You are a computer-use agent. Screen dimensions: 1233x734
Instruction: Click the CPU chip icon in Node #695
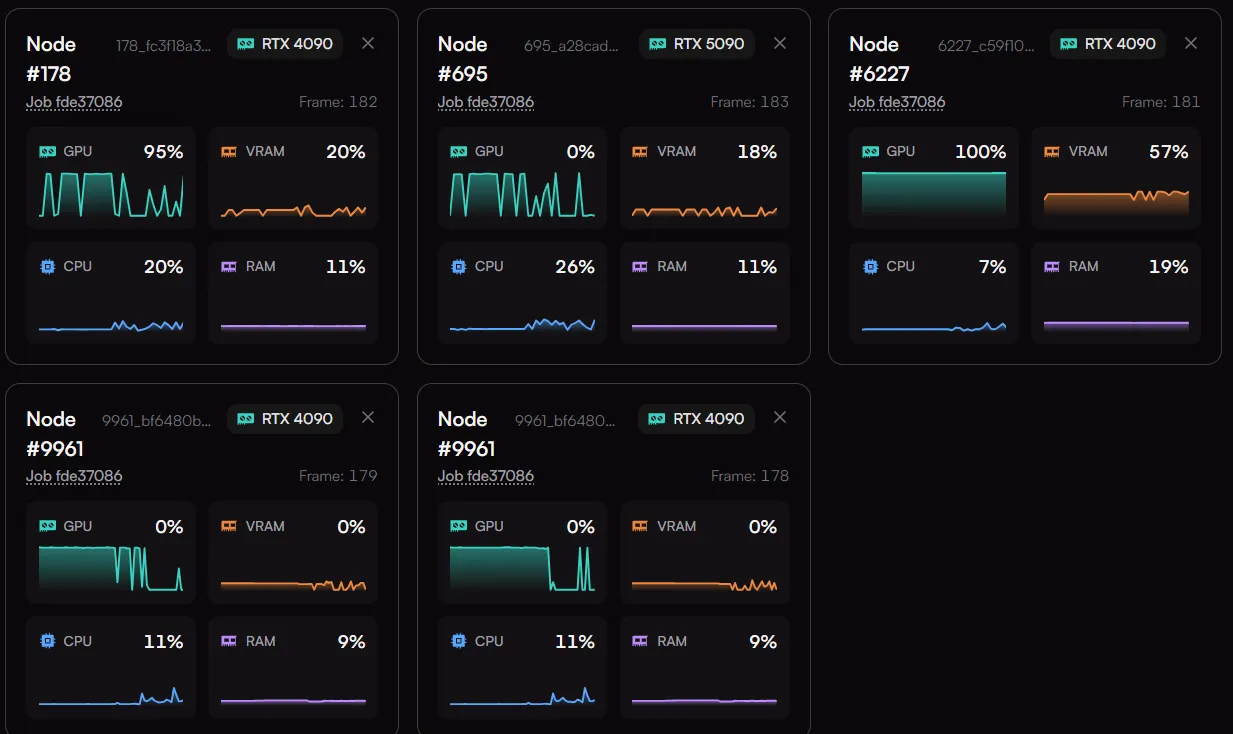pyautogui.click(x=459, y=267)
